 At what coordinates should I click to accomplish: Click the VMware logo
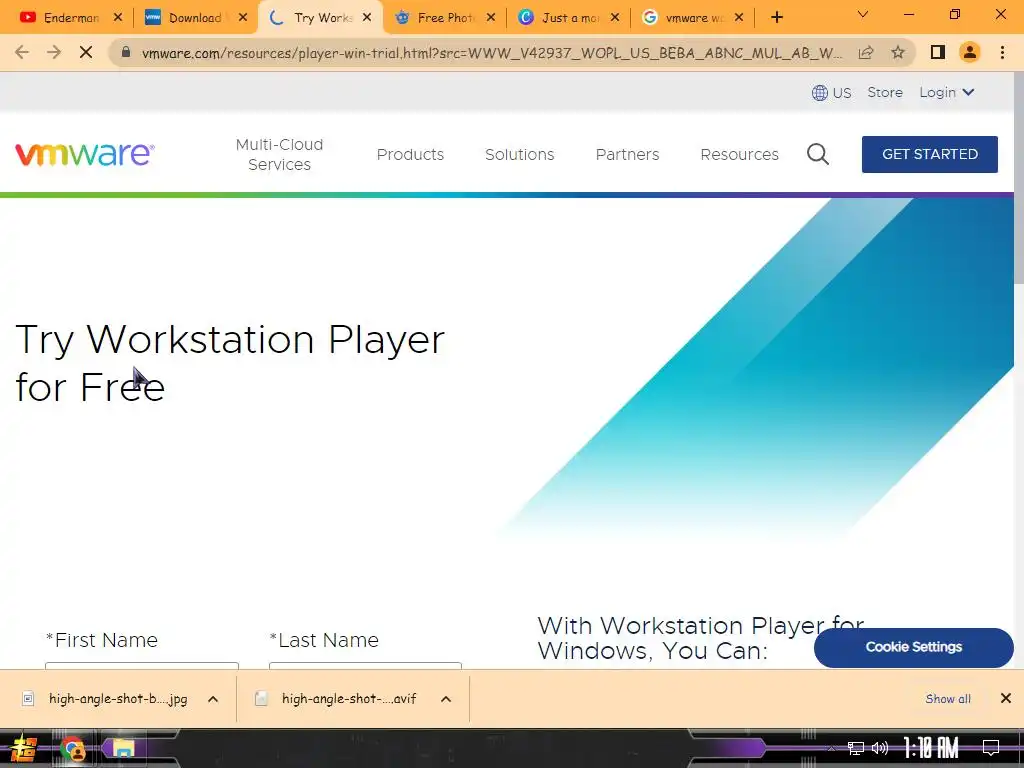click(85, 154)
